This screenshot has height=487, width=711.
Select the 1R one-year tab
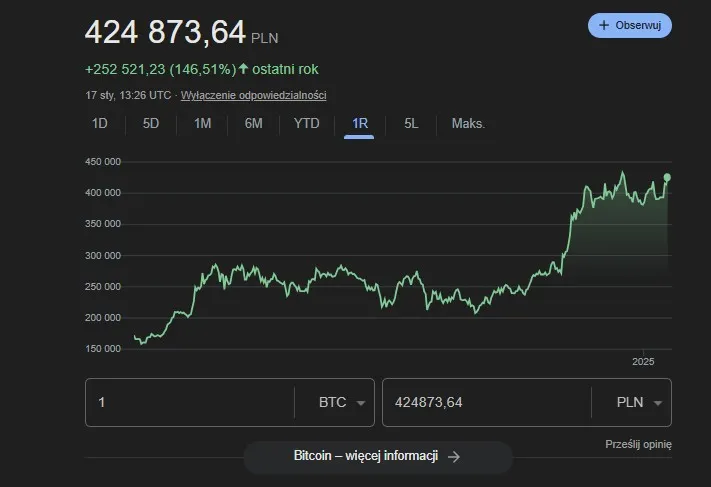359,124
